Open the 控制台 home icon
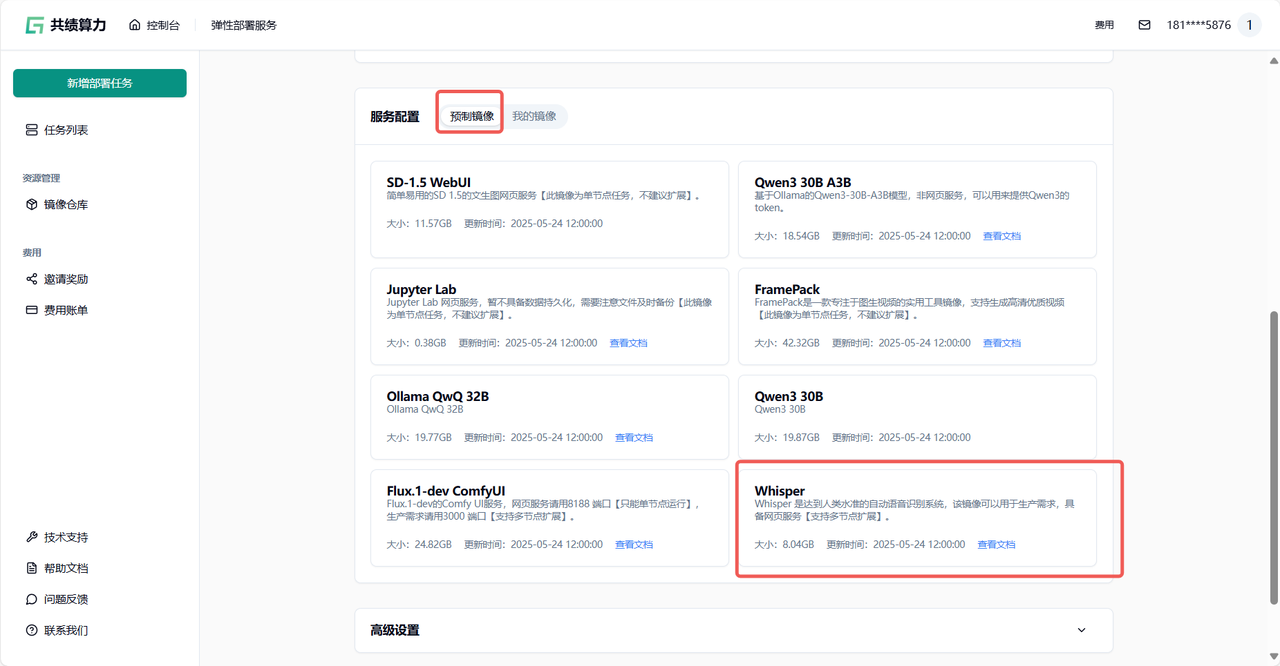Image resolution: width=1280 pixels, height=666 pixels. [135, 25]
